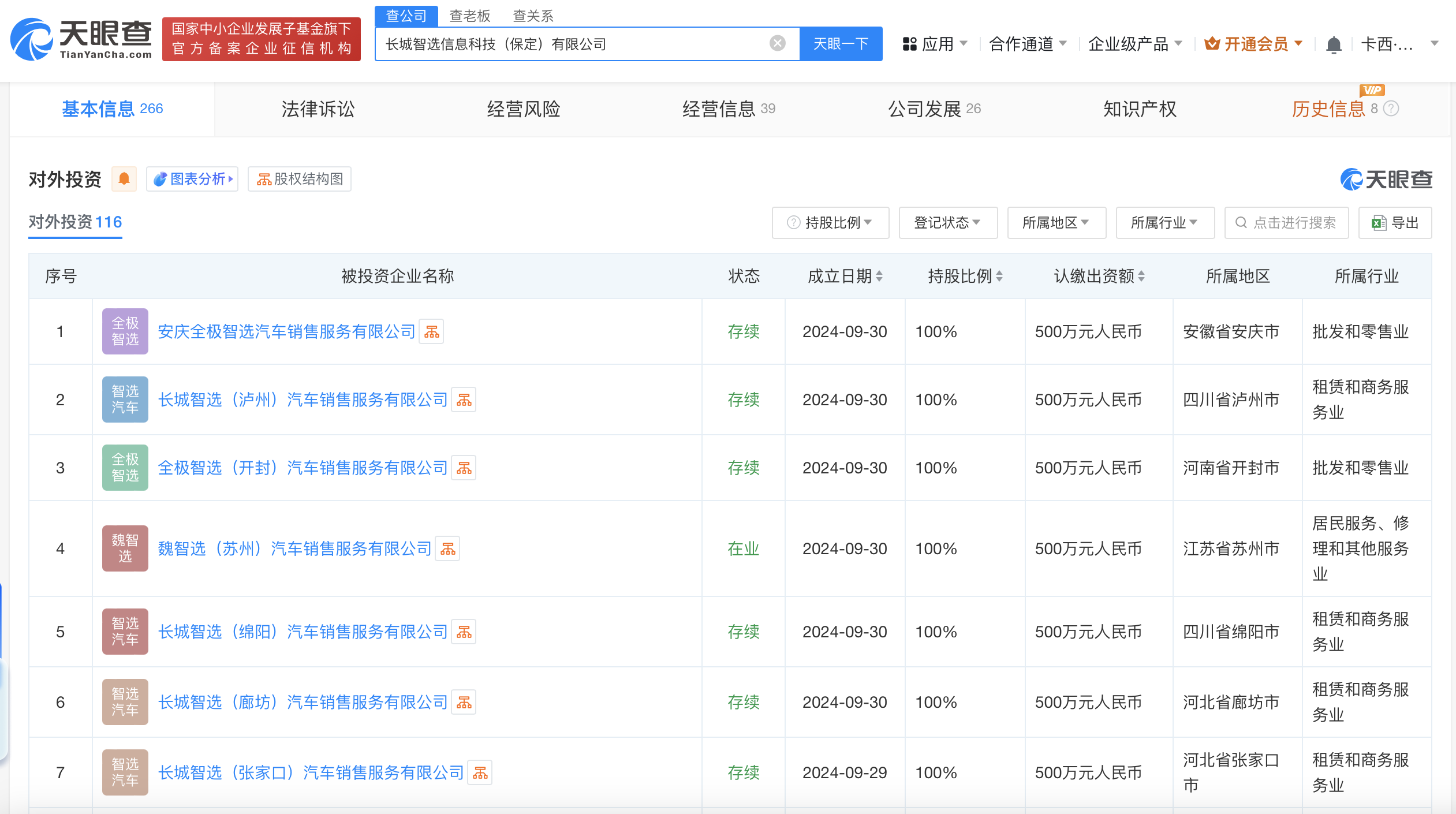Click the 点击进行搜索 search field
The width and height of the screenshot is (1456, 814).
pos(1286,223)
